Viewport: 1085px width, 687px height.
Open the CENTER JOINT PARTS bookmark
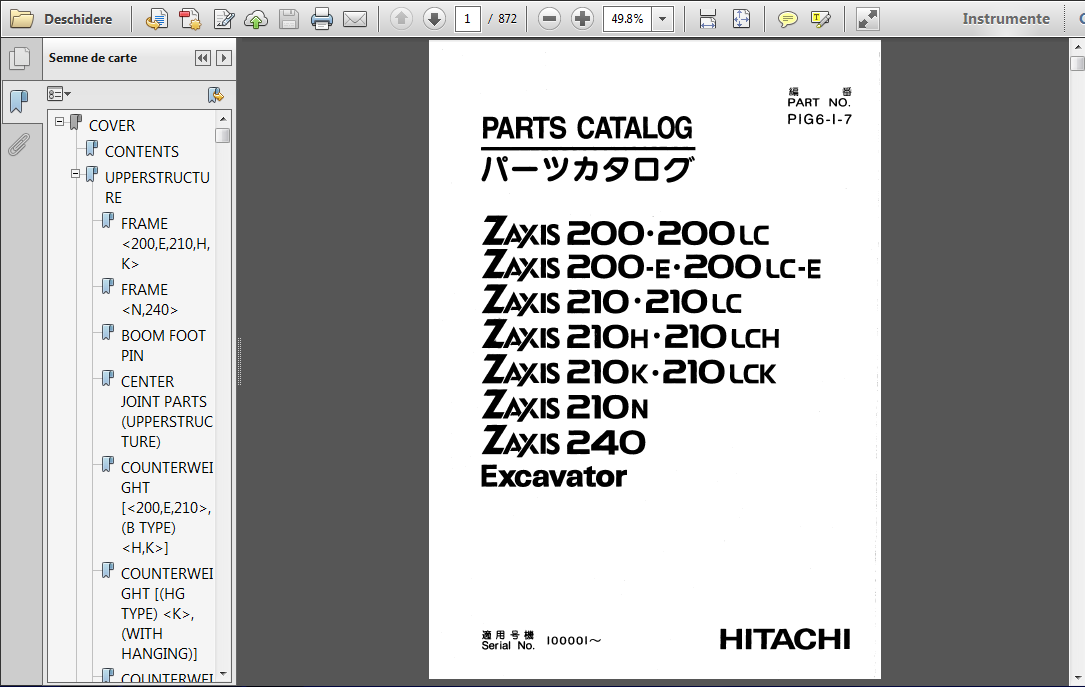167,412
